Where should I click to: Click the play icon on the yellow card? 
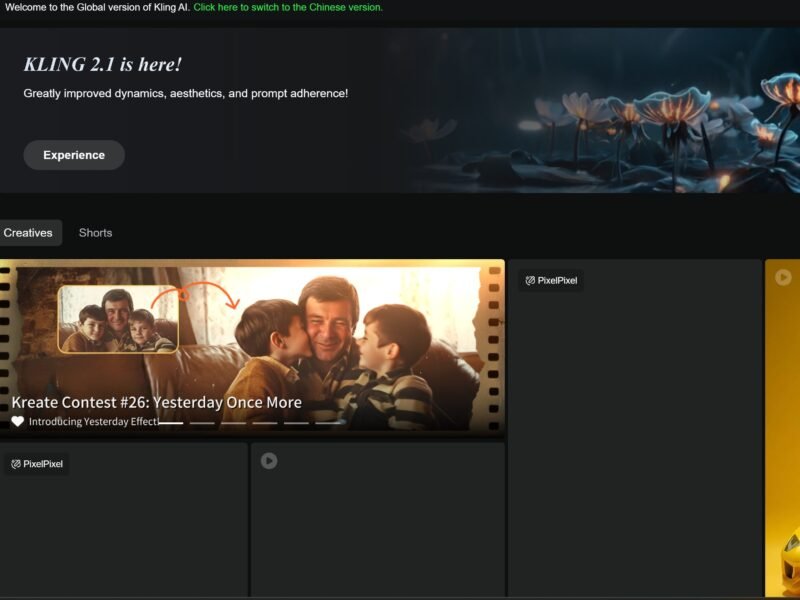click(x=783, y=277)
